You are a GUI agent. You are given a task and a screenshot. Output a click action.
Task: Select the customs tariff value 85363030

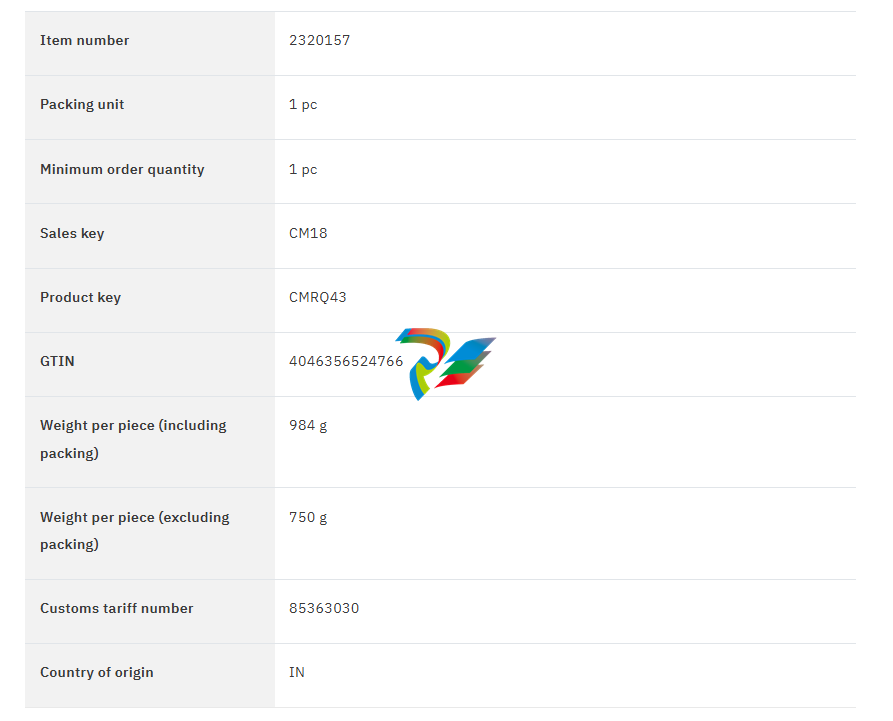pos(324,609)
